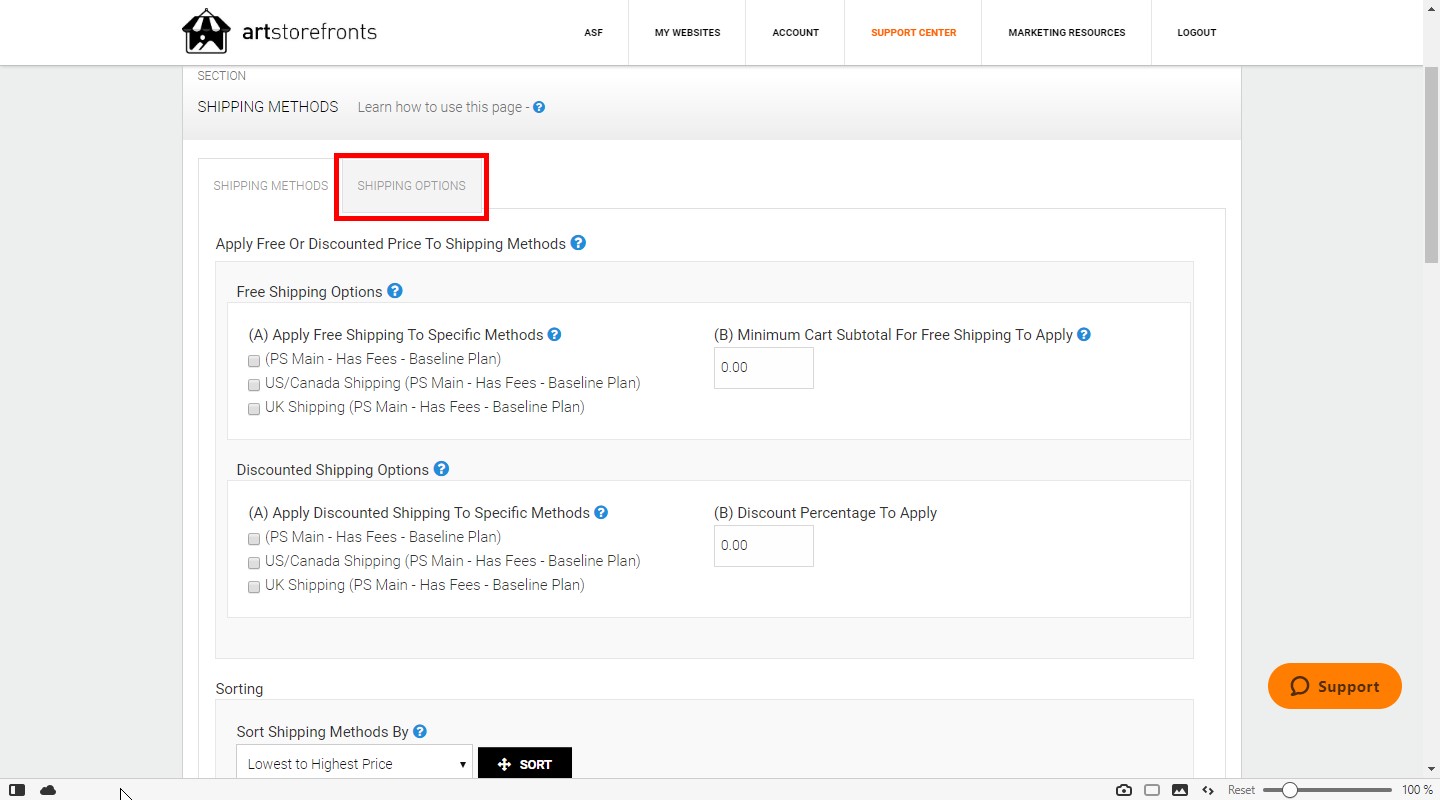Toggle the sidebar panel icon in status bar

click(x=17, y=790)
